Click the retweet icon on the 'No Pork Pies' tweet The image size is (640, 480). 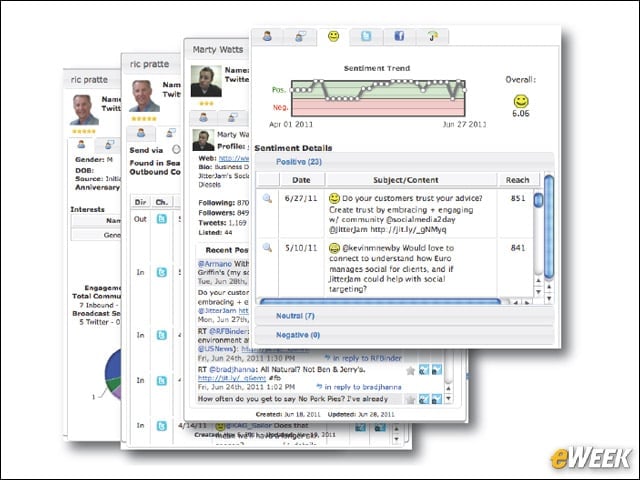click(x=437, y=399)
